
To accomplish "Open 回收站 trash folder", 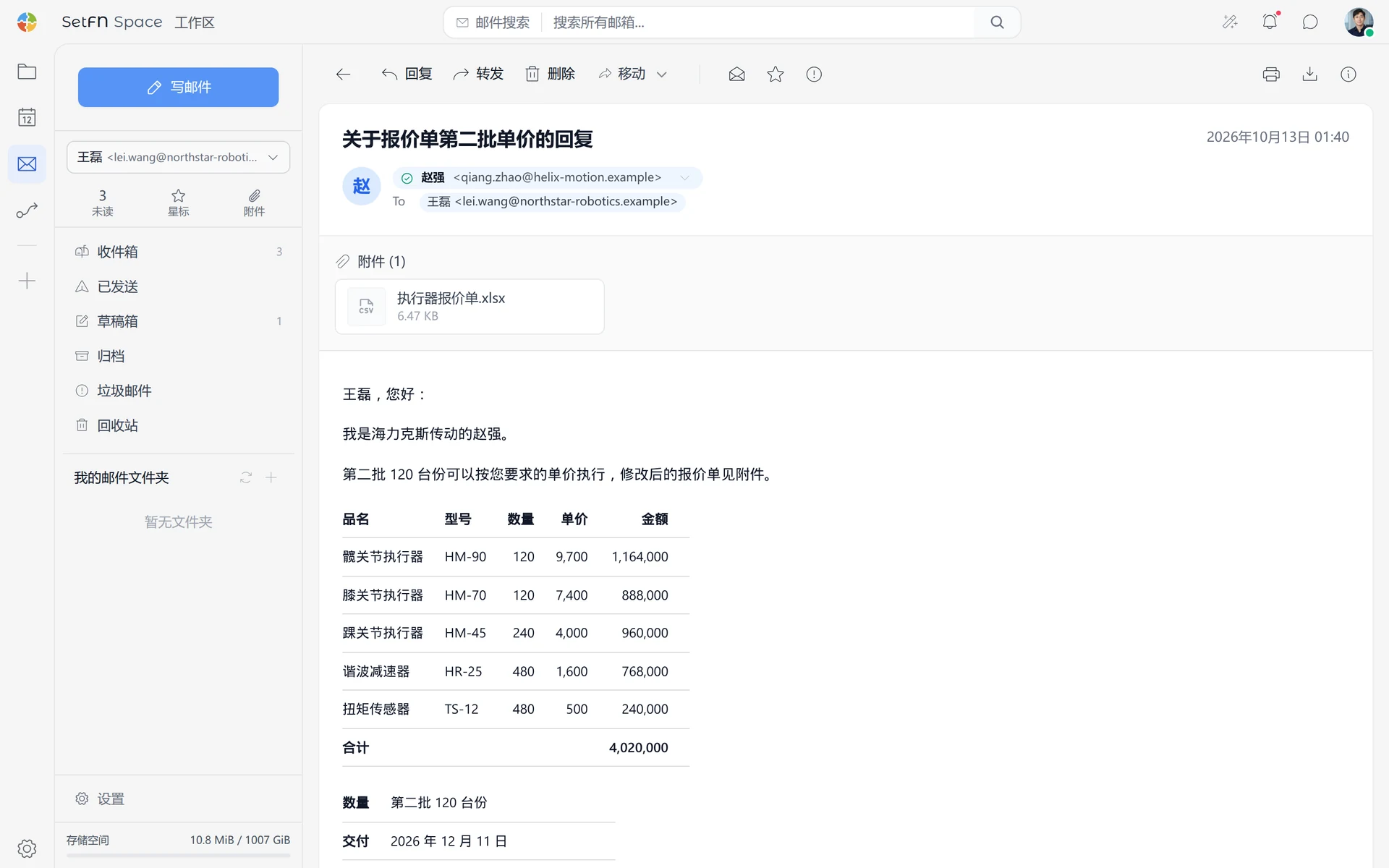I will 178,425.
